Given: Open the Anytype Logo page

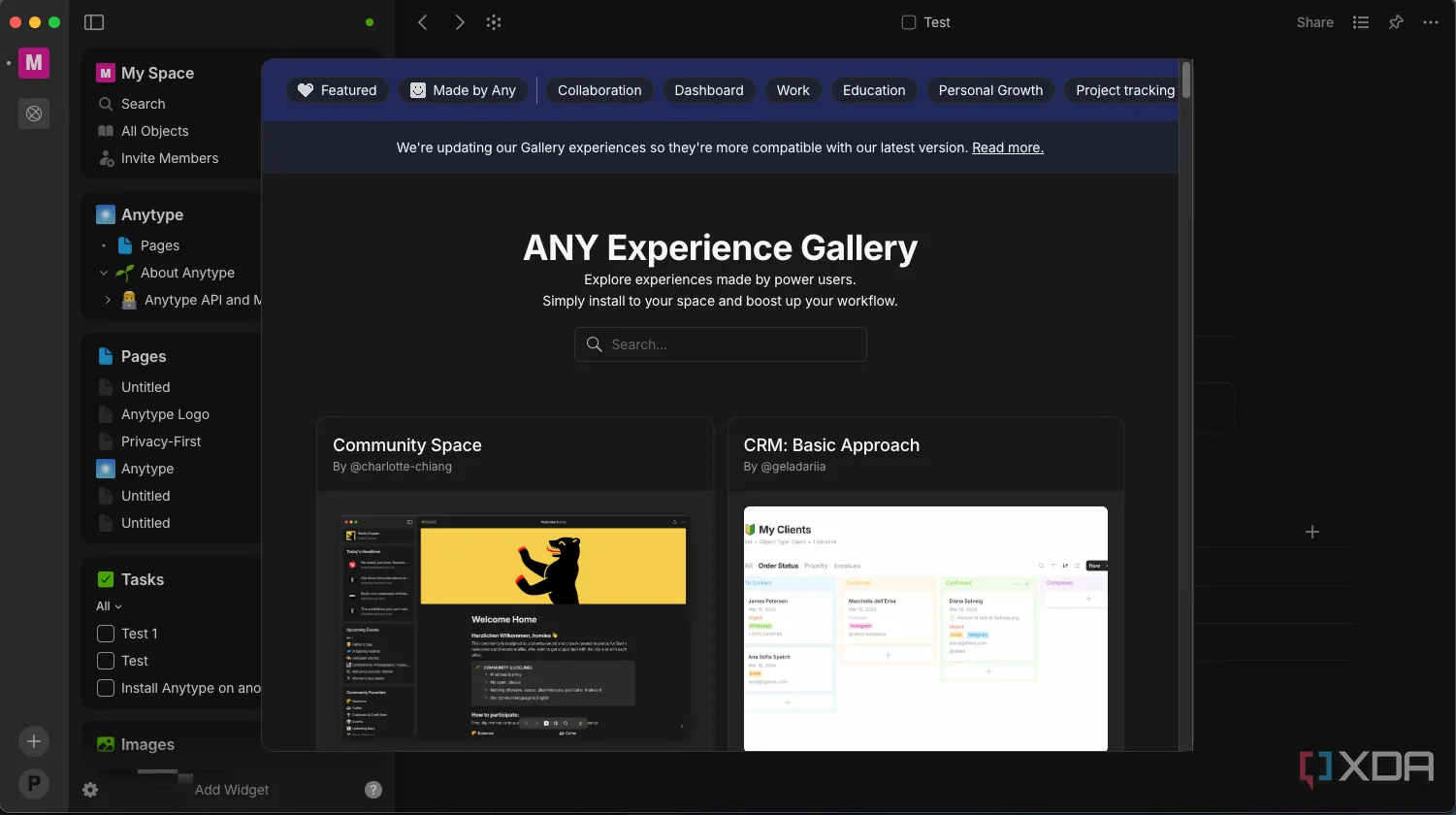Looking at the screenshot, I should click(165, 414).
